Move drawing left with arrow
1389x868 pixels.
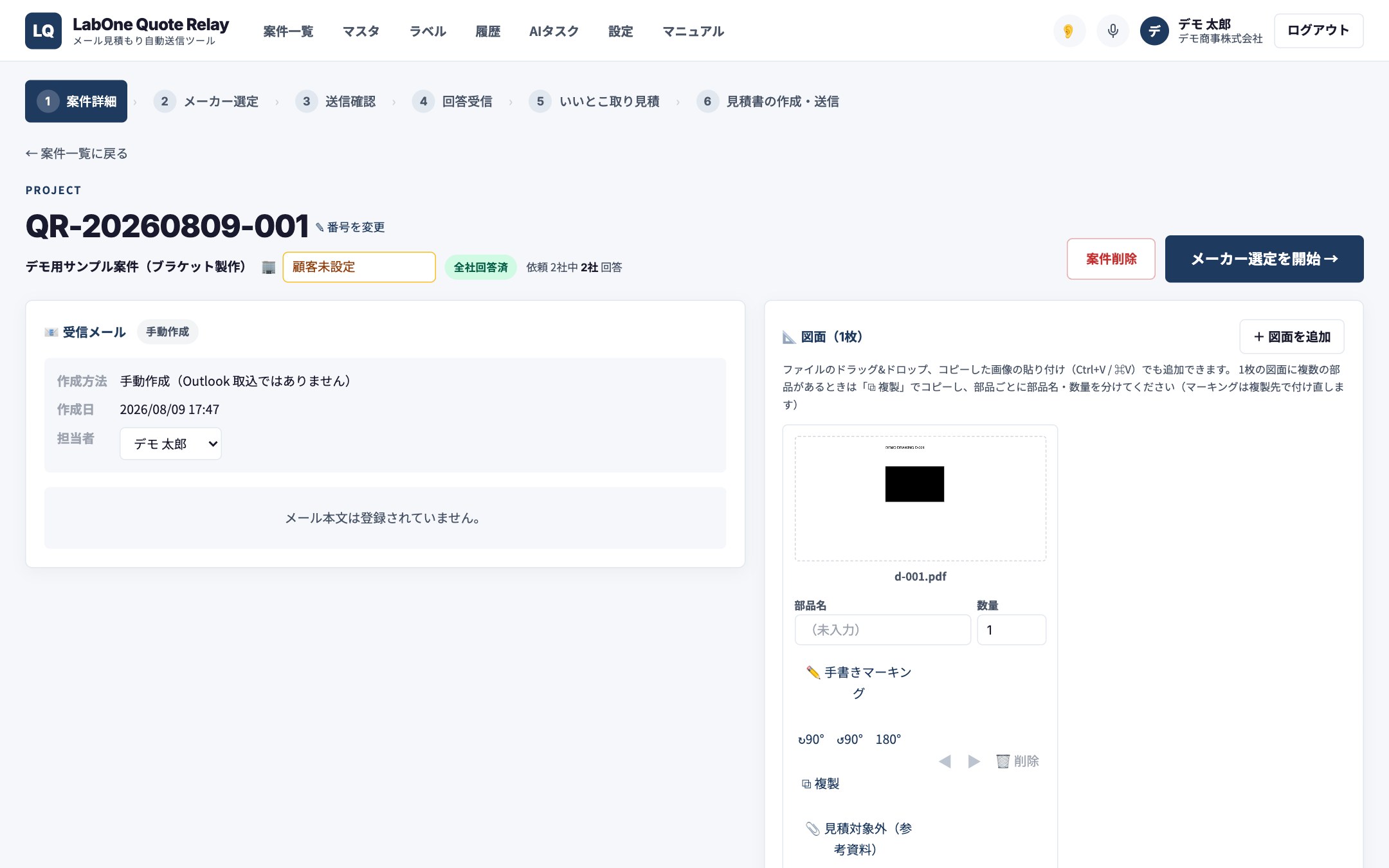(x=945, y=761)
